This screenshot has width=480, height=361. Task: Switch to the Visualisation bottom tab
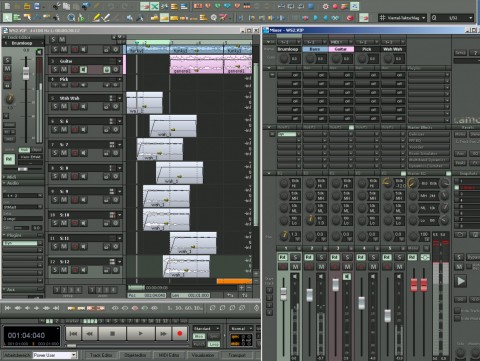pos(203,355)
